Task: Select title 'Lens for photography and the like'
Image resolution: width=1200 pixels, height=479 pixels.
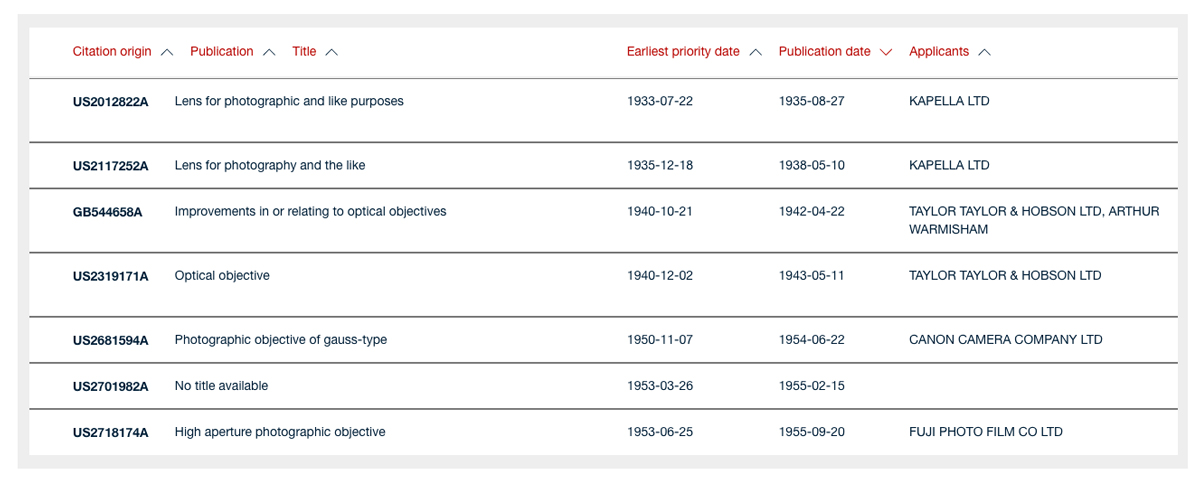Action: (270, 165)
